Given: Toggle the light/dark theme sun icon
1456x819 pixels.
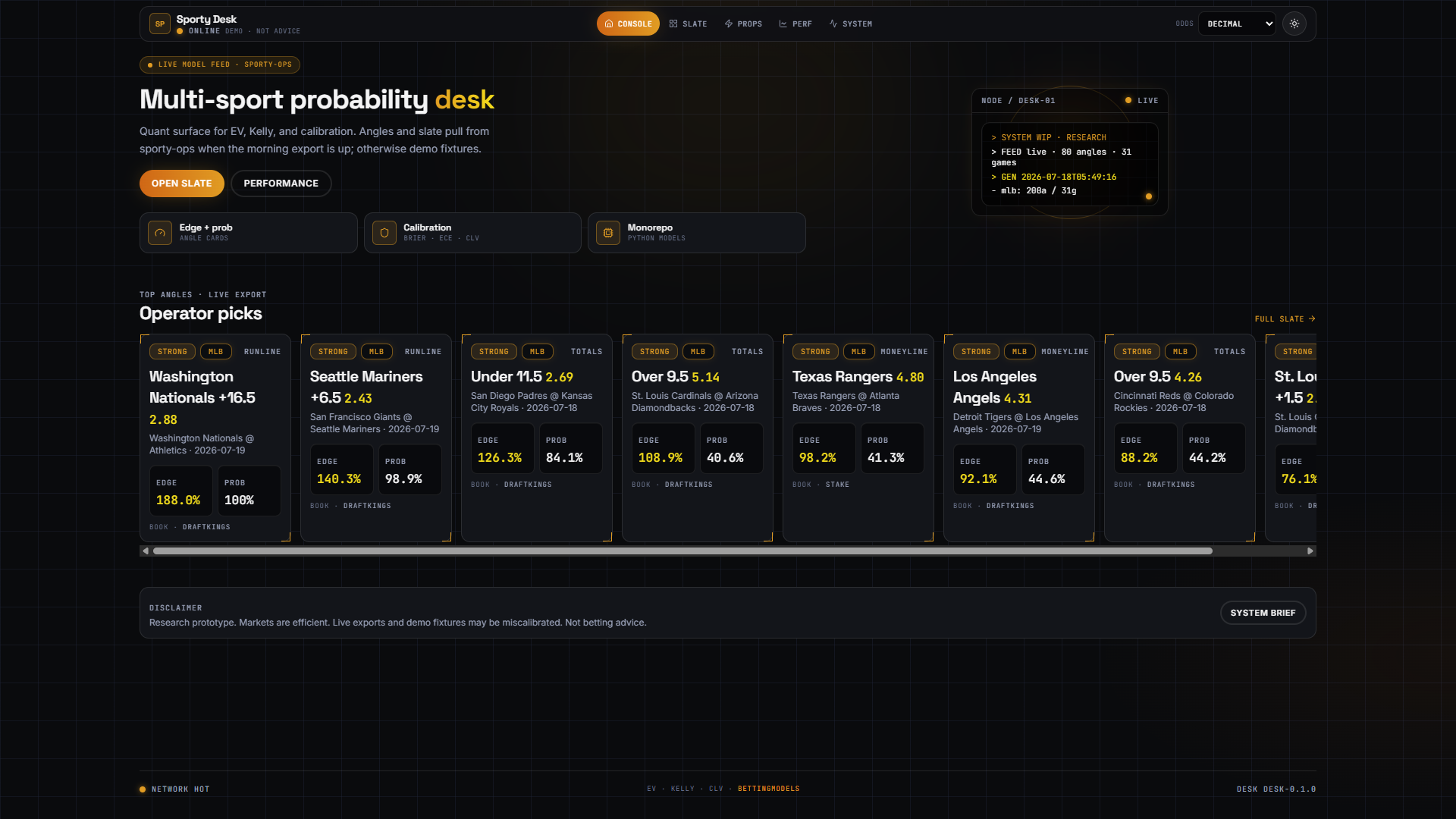Looking at the screenshot, I should [x=1294, y=24].
